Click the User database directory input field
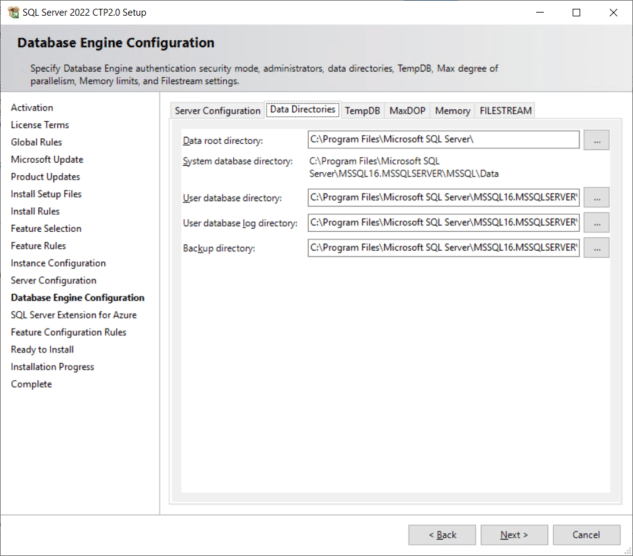Viewport: 633px width, 556px height. pyautogui.click(x=444, y=198)
